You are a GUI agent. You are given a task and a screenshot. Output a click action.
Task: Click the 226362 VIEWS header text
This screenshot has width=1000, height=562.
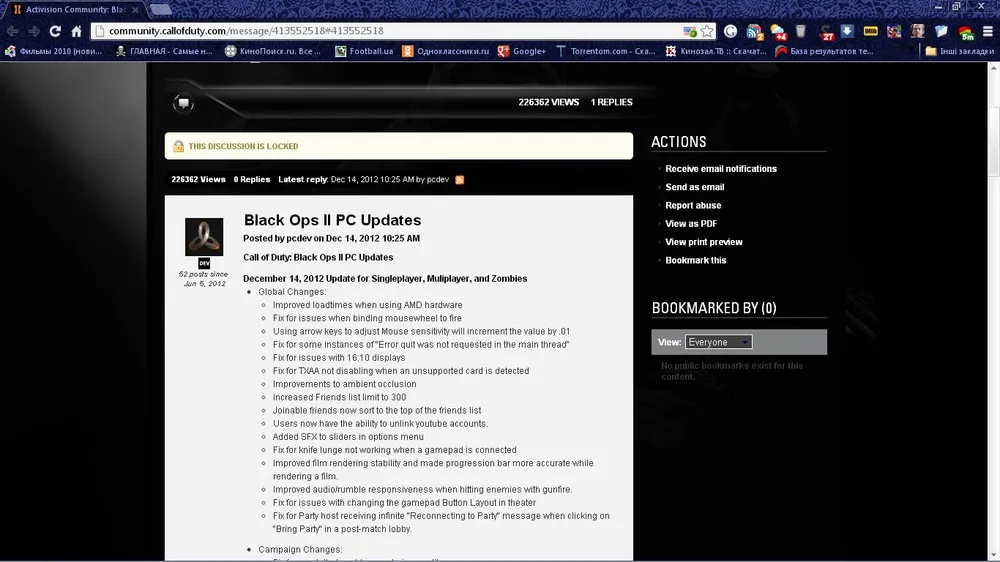(x=548, y=102)
